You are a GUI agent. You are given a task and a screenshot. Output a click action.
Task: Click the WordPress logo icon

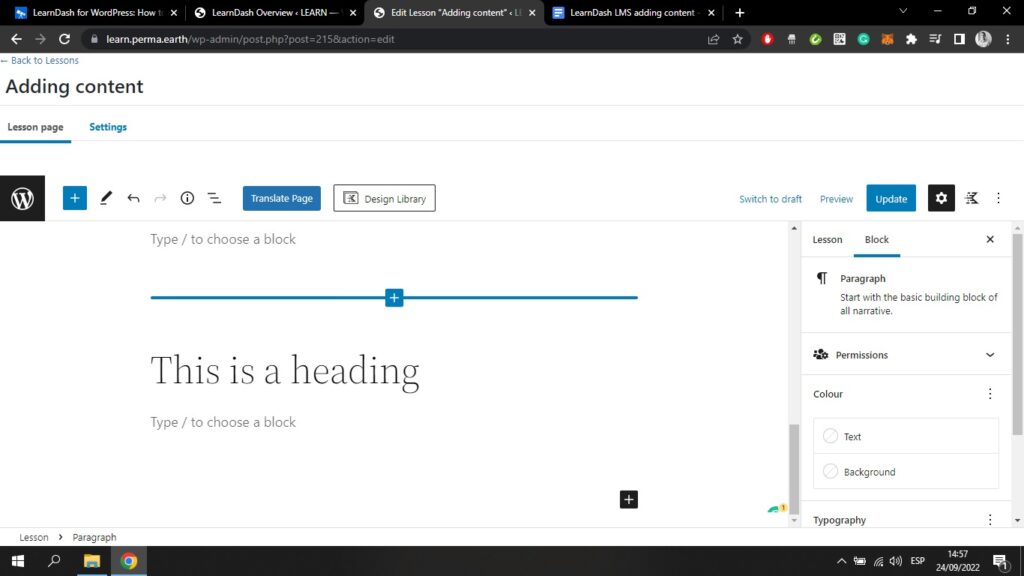pos(22,198)
